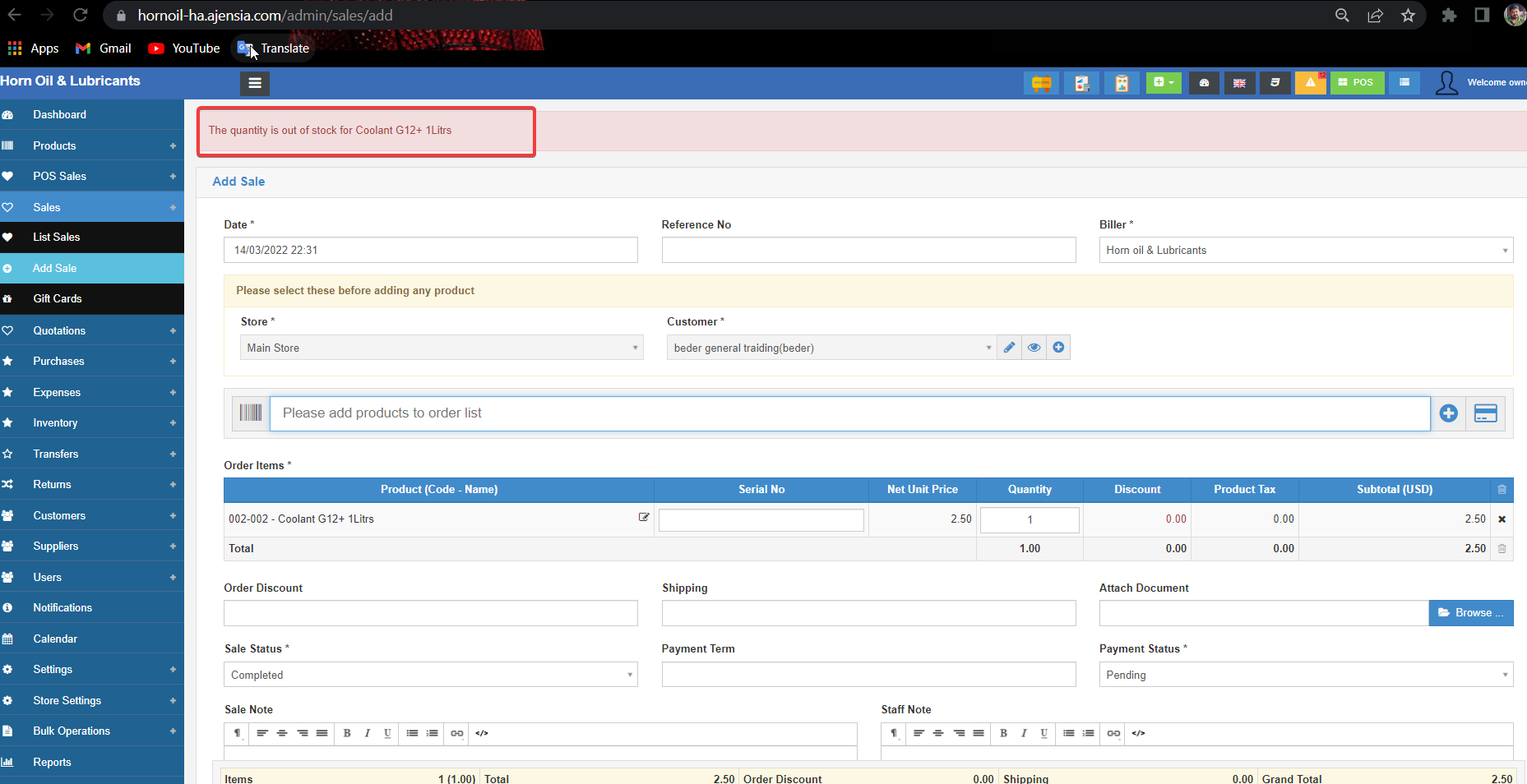Click the Serial No field for Coolant
Screen dimensions: 1527x784
coord(761,519)
